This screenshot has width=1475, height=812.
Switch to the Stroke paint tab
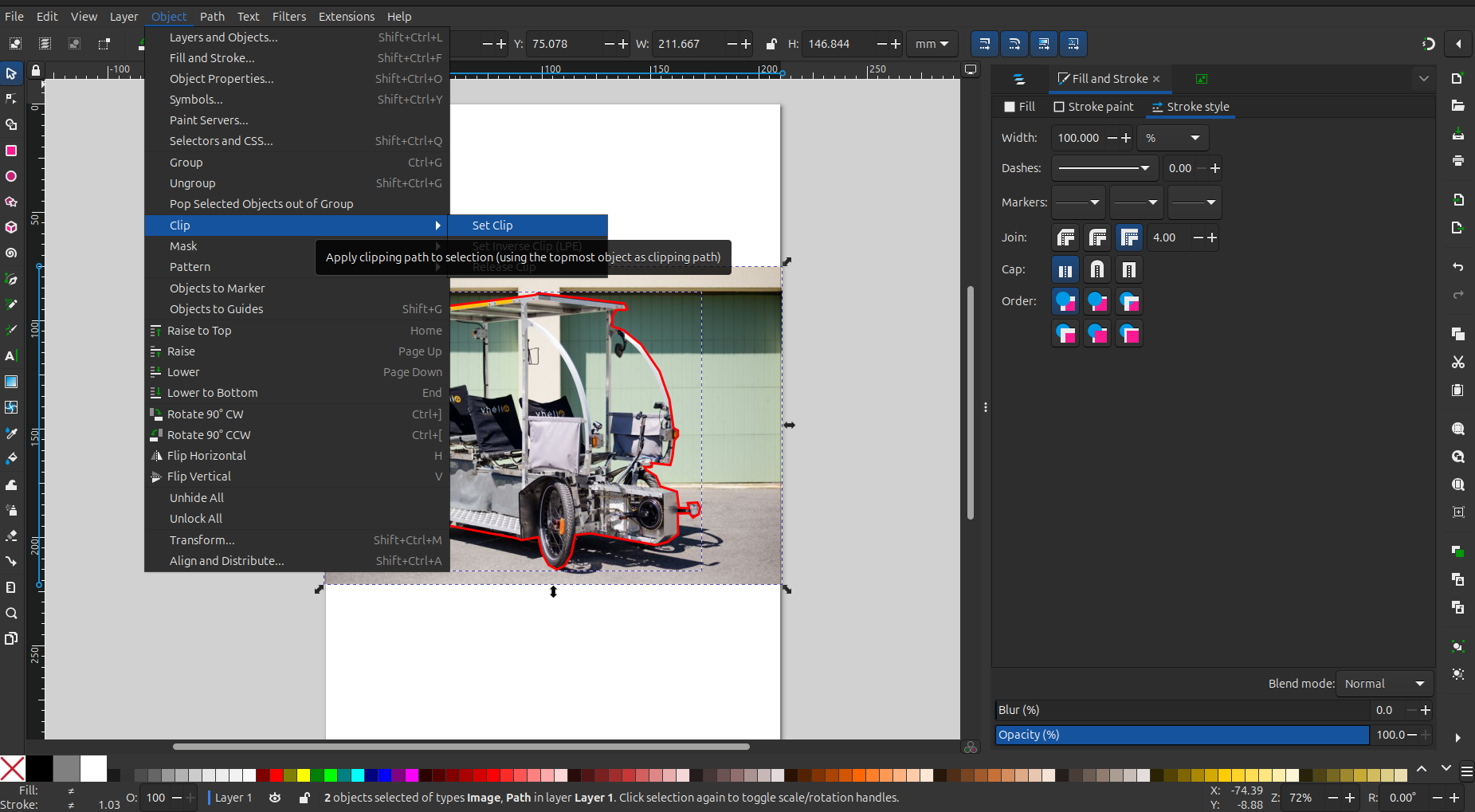pos(1093,107)
